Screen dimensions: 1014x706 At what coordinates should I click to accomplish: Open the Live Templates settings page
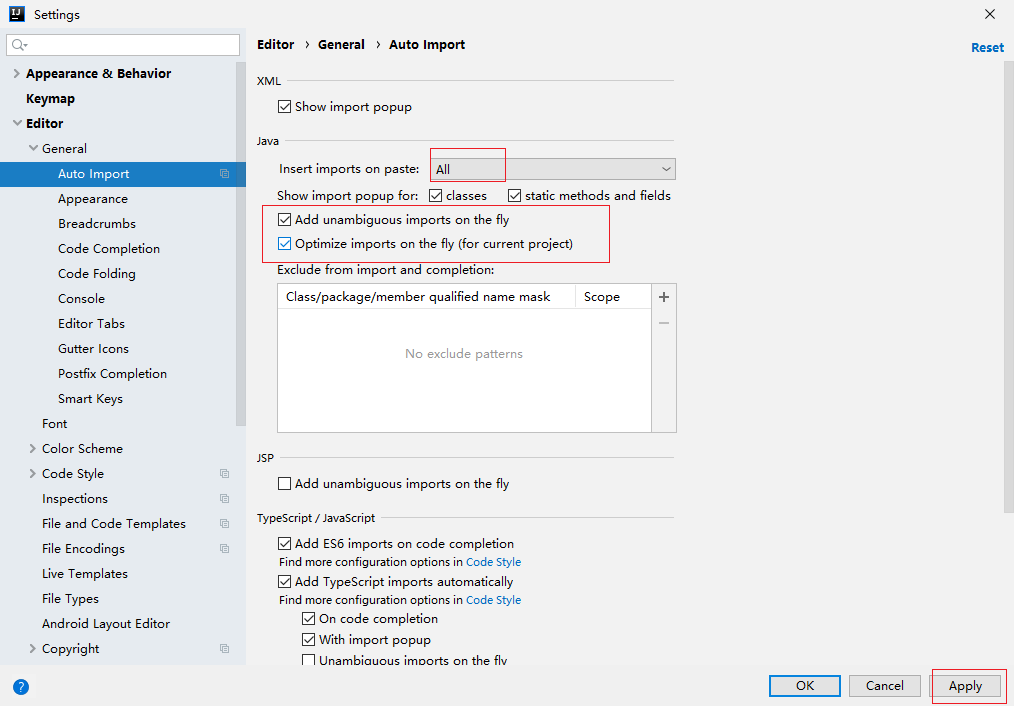click(x=85, y=573)
